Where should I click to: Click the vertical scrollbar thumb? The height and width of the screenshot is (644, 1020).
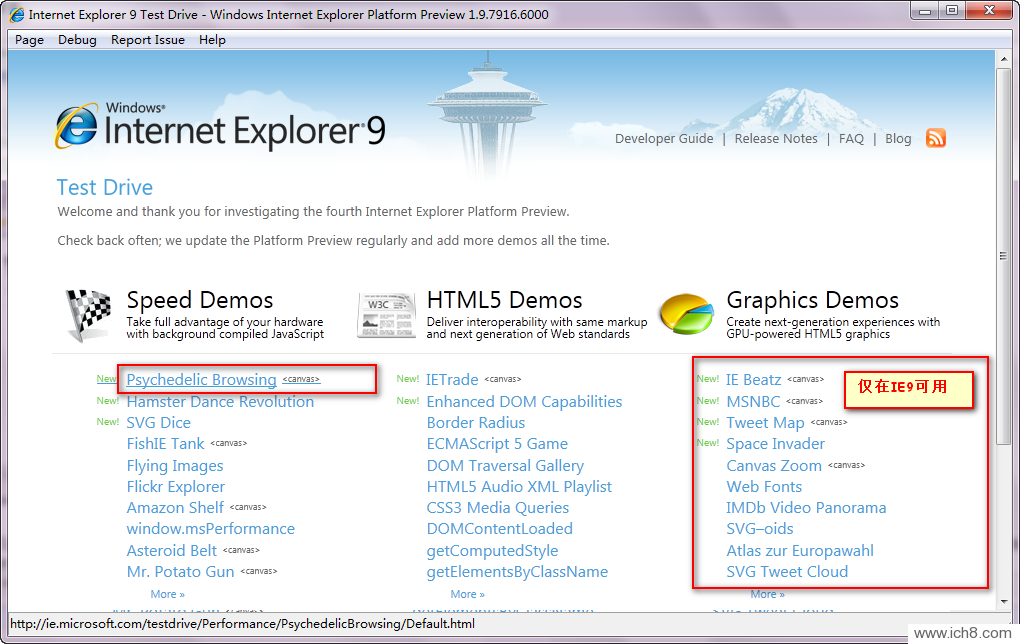[x=1002, y=256]
